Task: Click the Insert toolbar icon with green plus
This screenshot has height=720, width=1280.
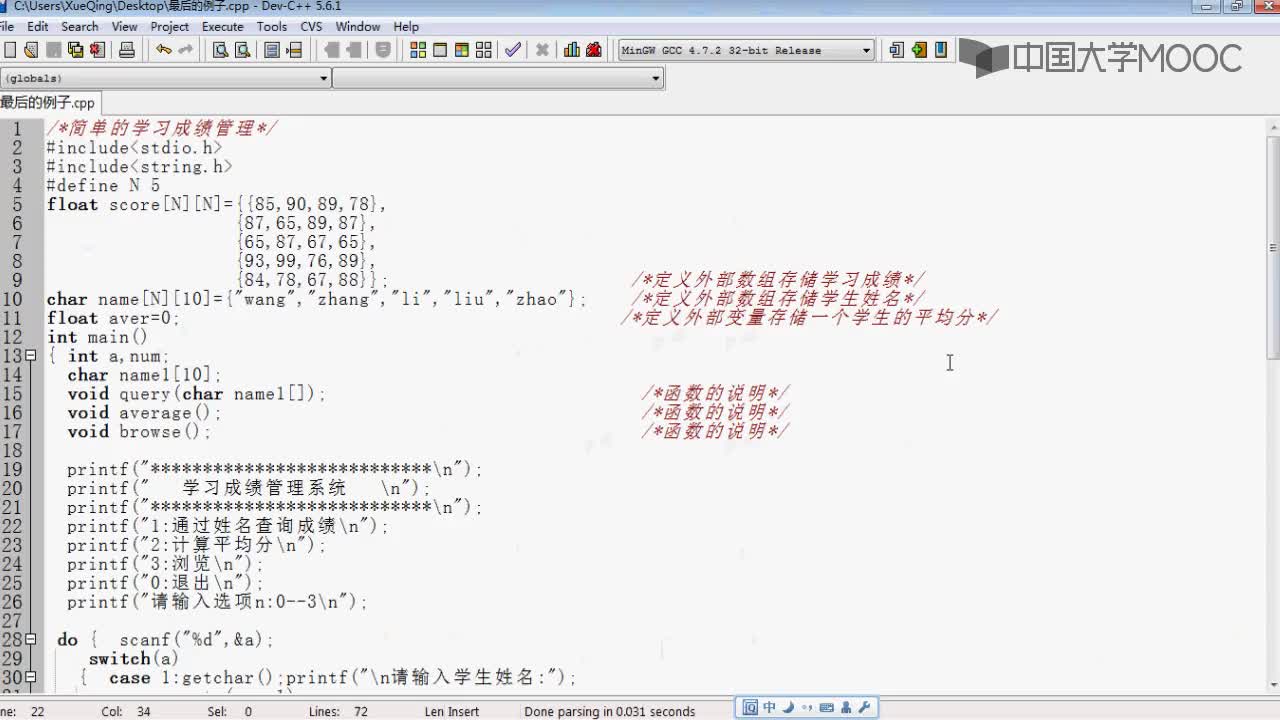Action: 919,50
